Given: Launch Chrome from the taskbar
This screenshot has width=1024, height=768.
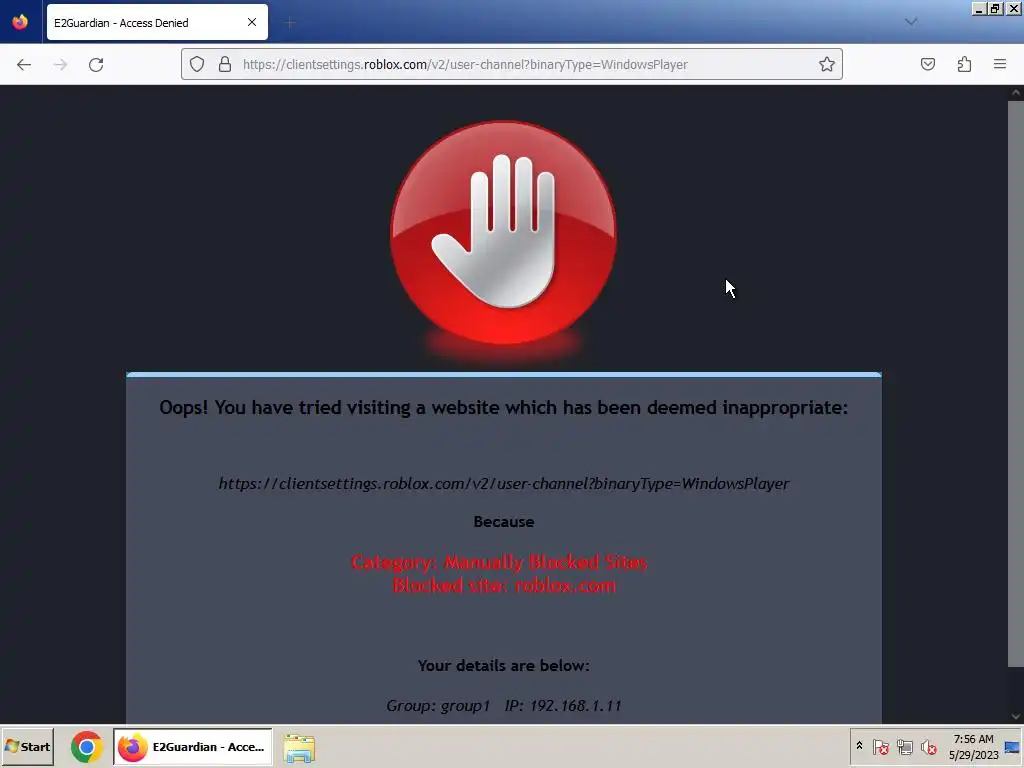Looking at the screenshot, I should point(87,747).
